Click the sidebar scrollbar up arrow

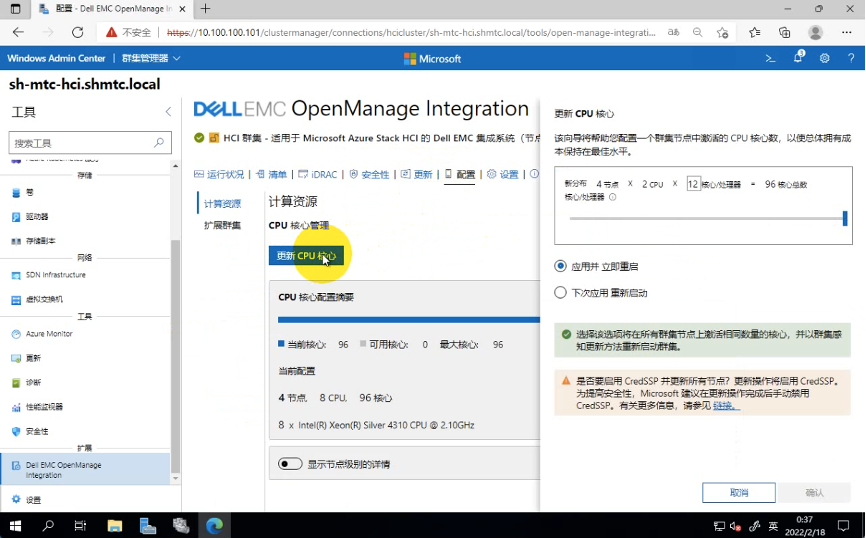pos(176,166)
